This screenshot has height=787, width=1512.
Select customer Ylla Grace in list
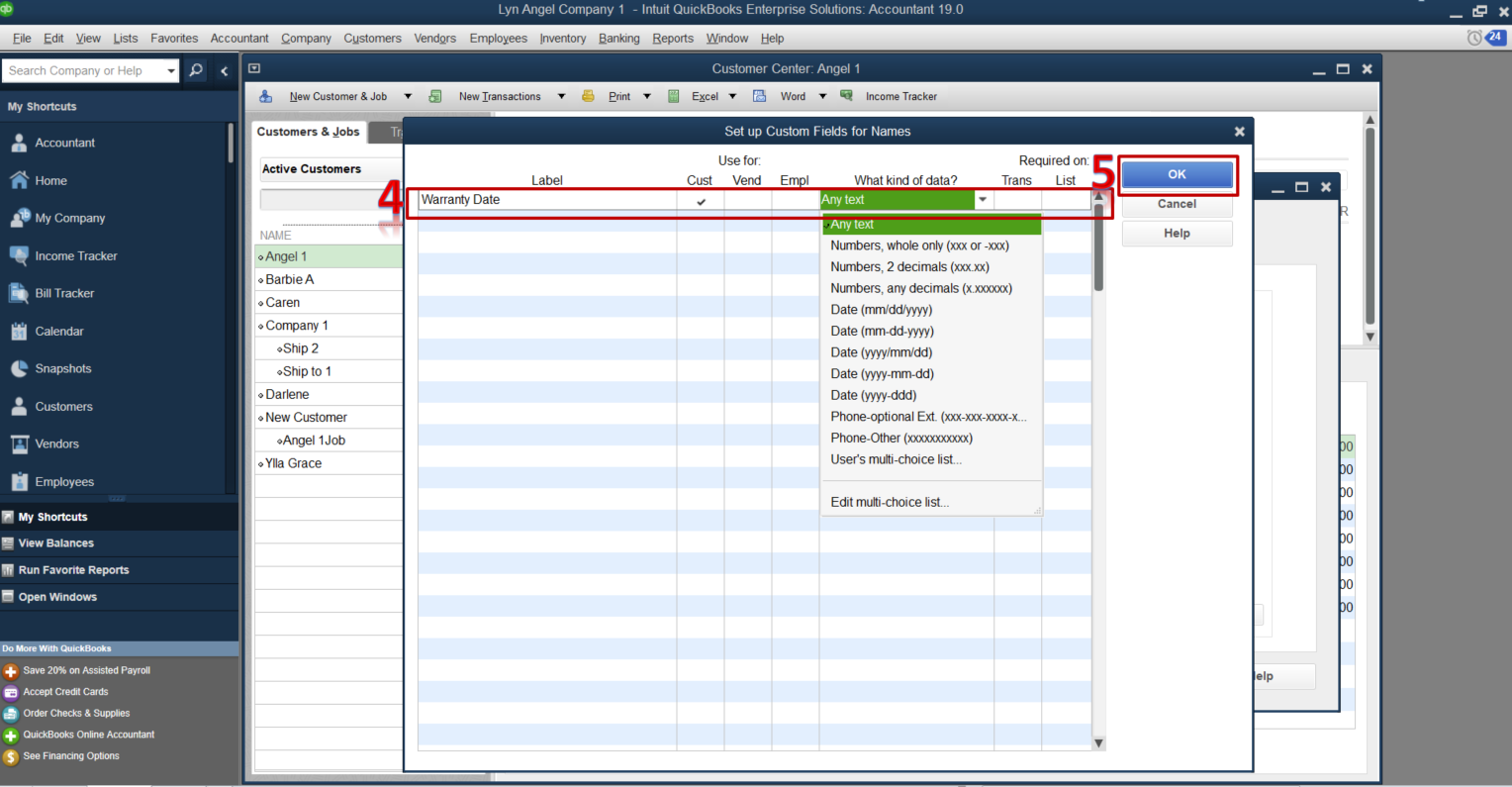pyautogui.click(x=293, y=463)
